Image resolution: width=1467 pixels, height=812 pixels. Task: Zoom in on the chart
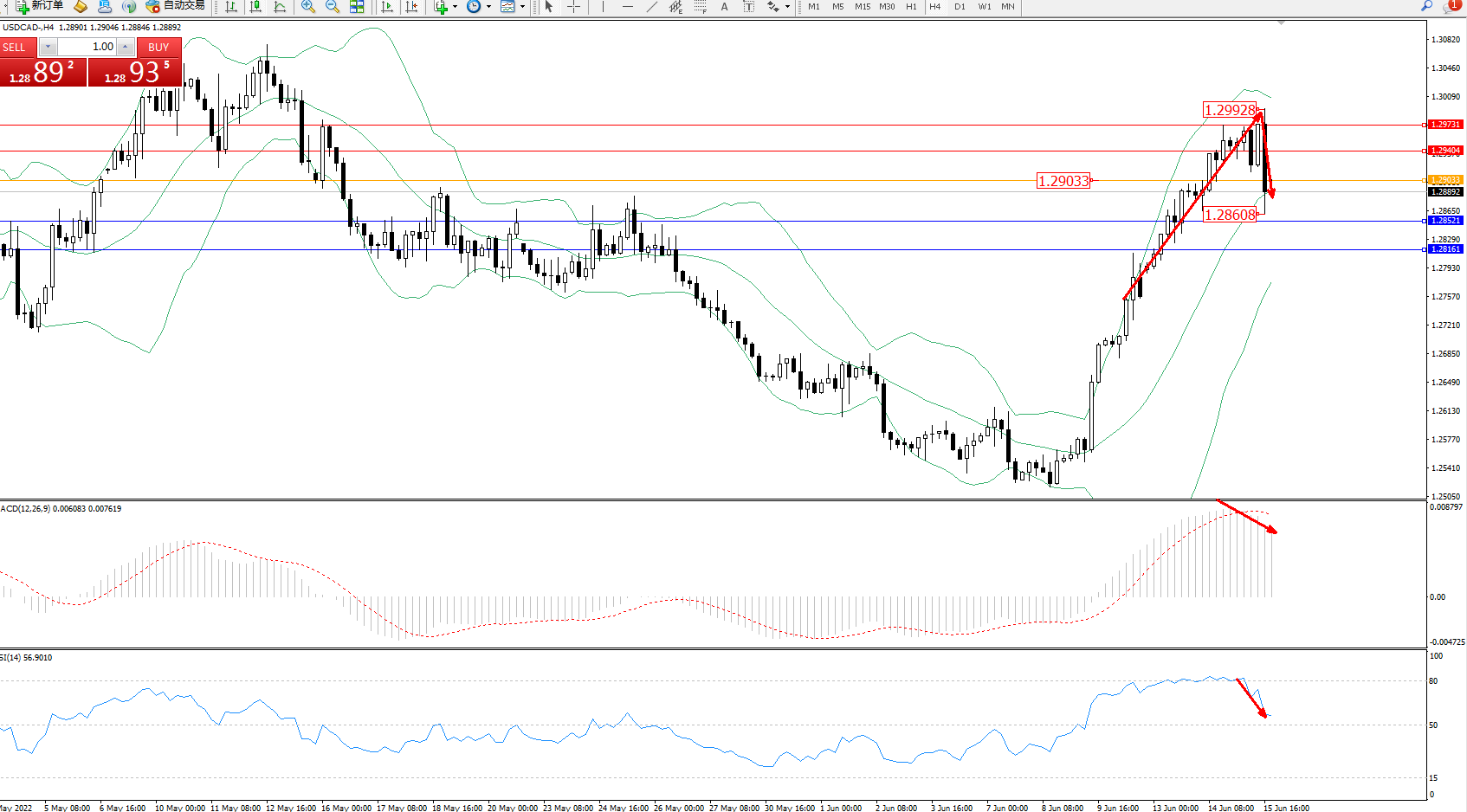[x=307, y=7]
